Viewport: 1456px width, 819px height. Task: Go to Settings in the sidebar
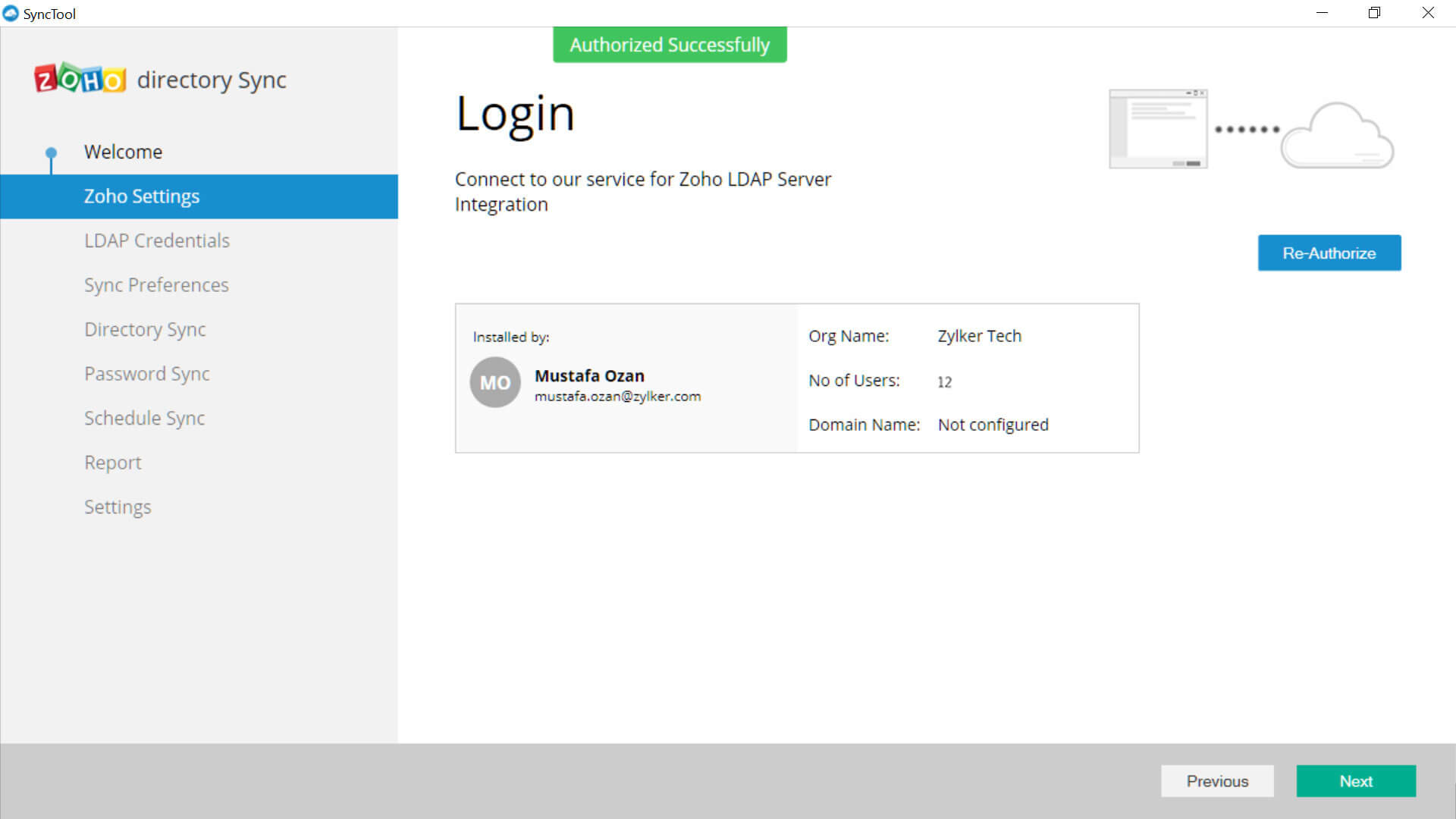(118, 507)
